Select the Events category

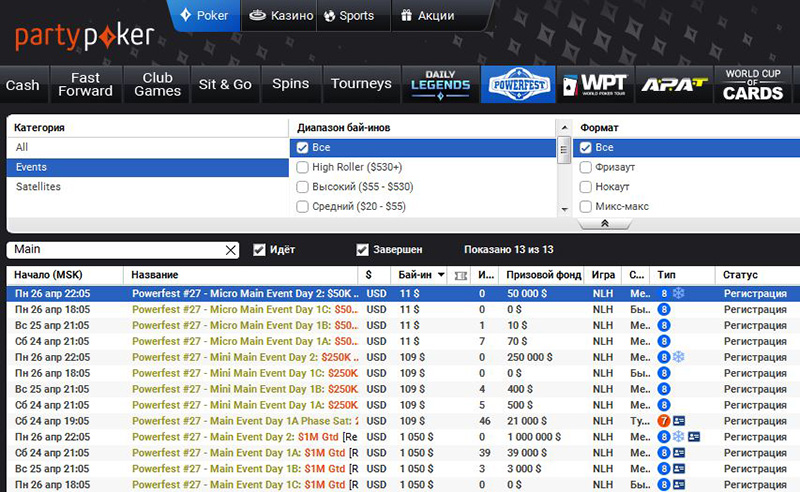148,167
